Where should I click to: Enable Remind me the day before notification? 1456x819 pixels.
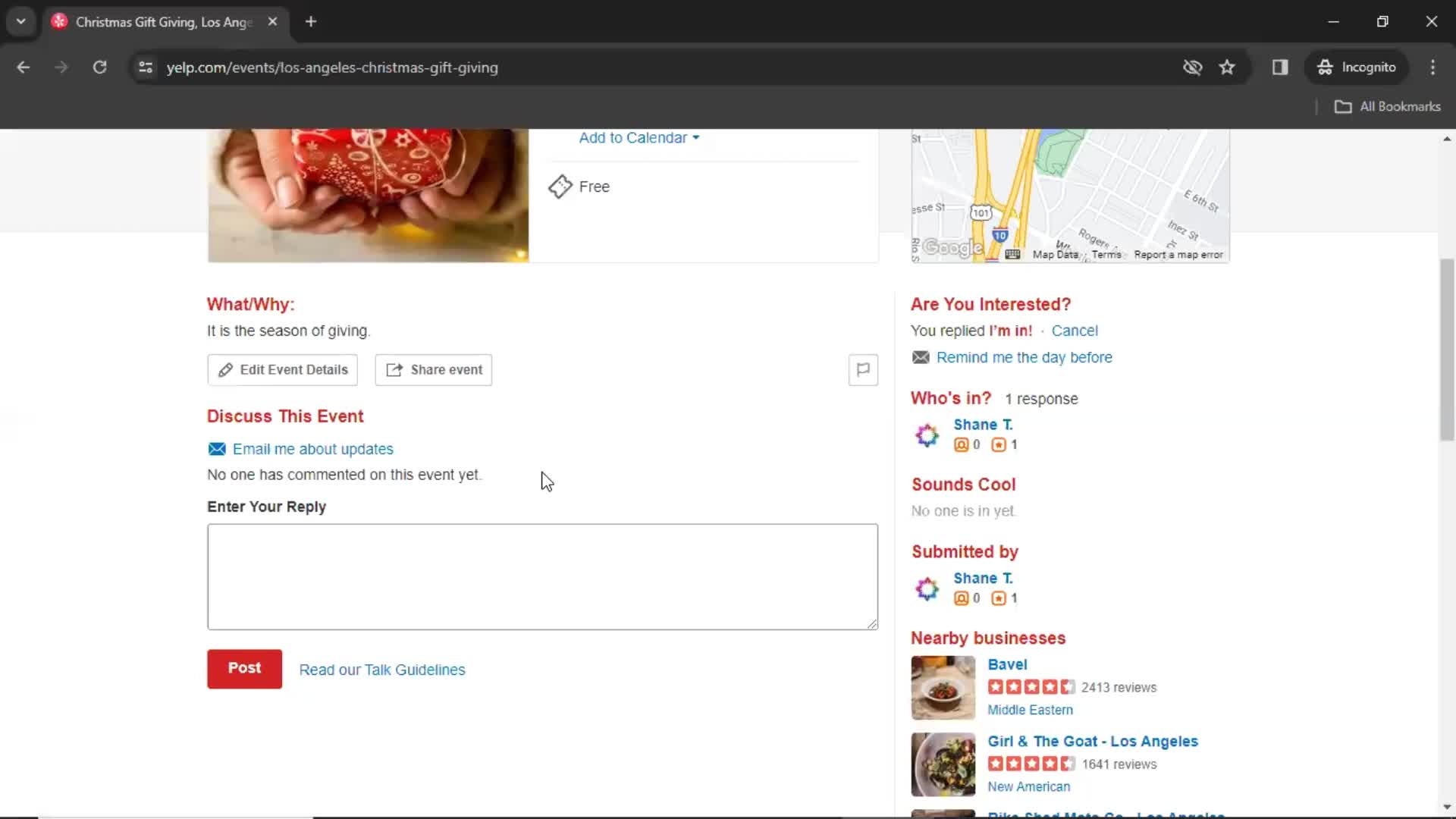click(1024, 357)
